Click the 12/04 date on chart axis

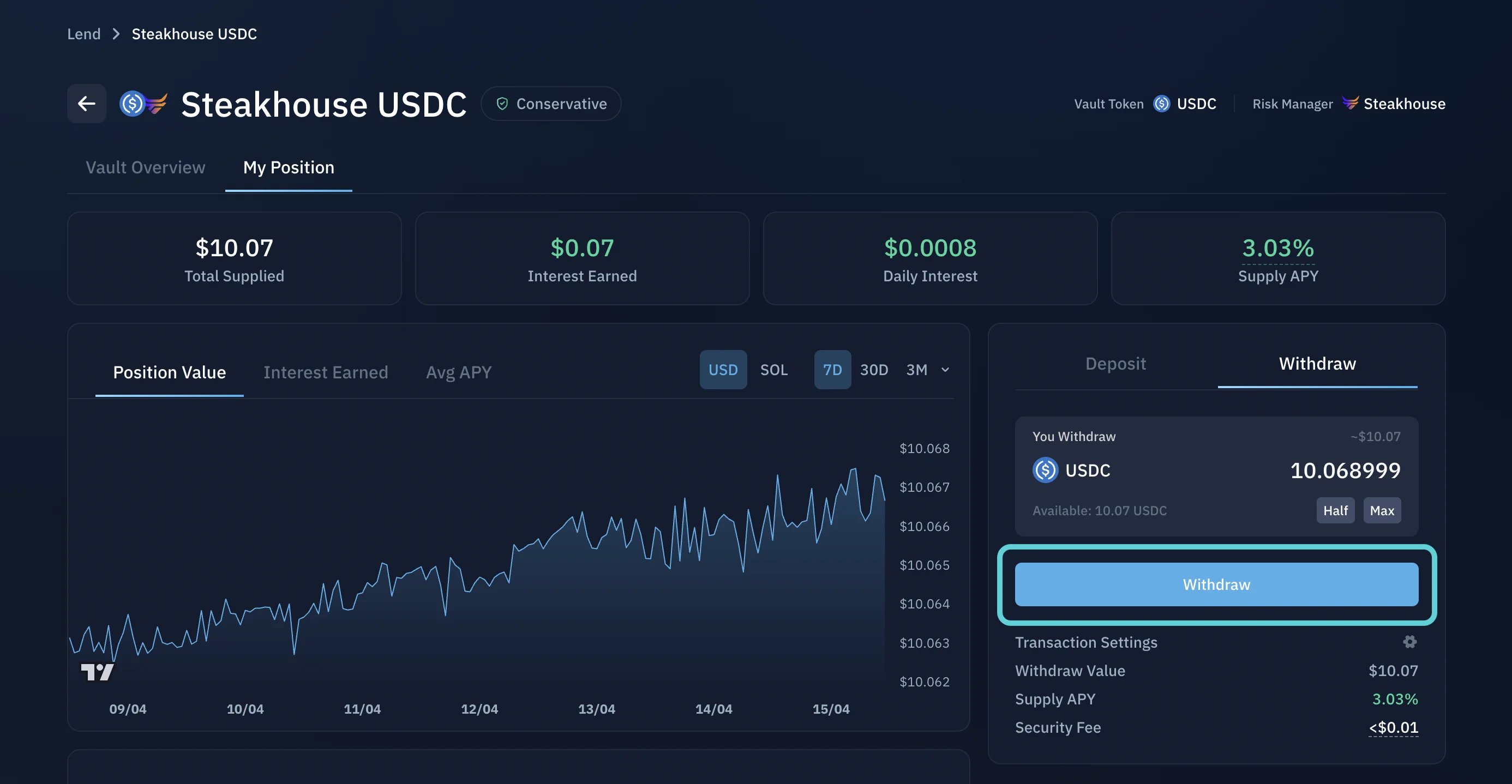pos(479,709)
